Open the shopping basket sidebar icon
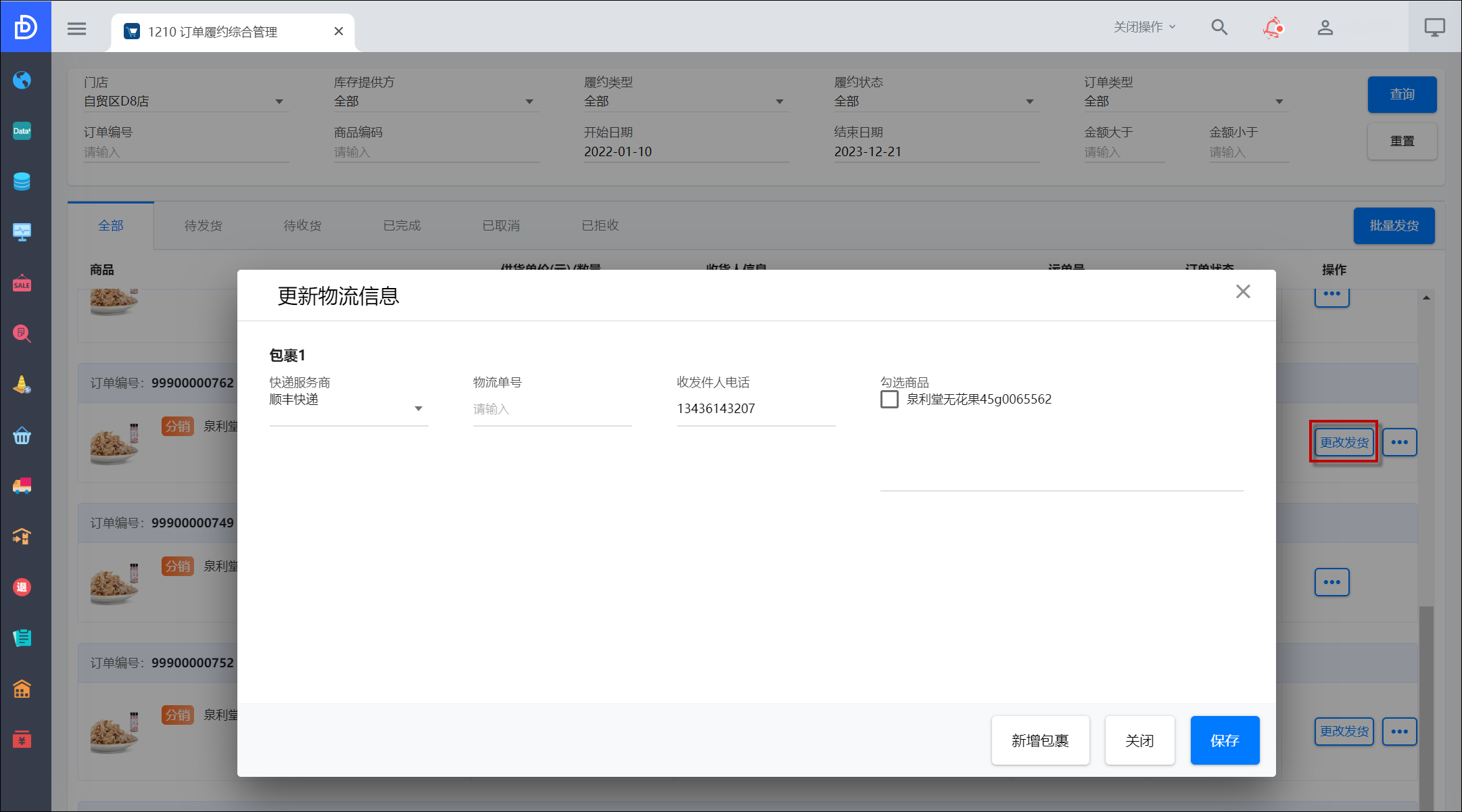Viewport: 1462px width, 812px height. pos(22,435)
